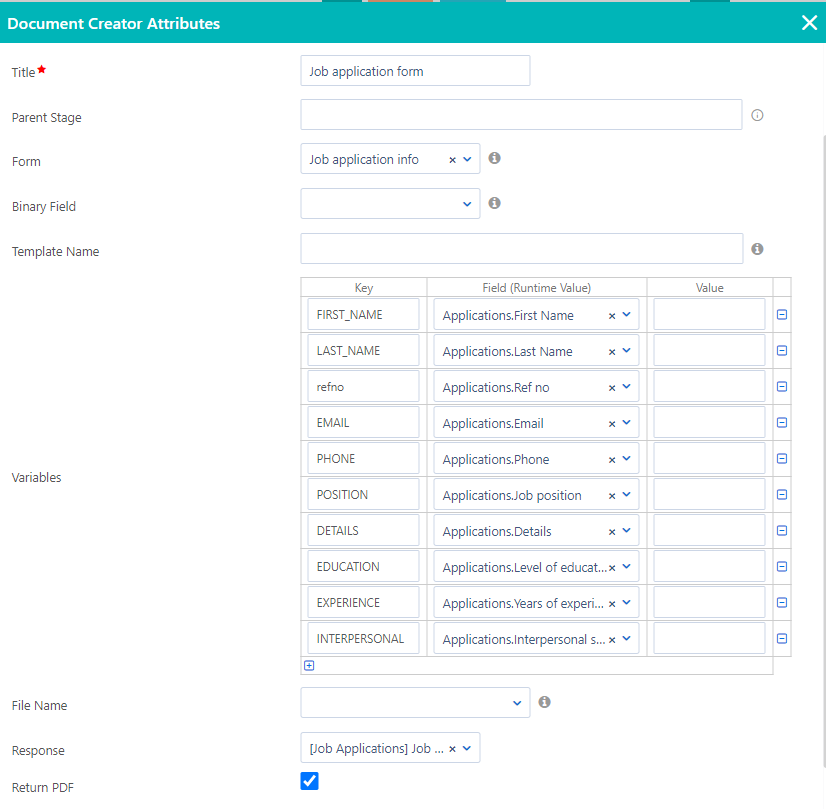Open the File Name dropdown
Screen dimensions: 826x809
point(517,702)
